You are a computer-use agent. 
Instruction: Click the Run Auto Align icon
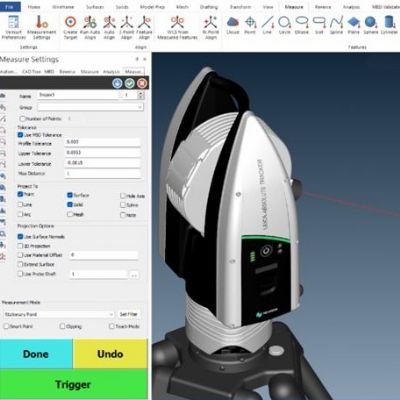click(90, 27)
